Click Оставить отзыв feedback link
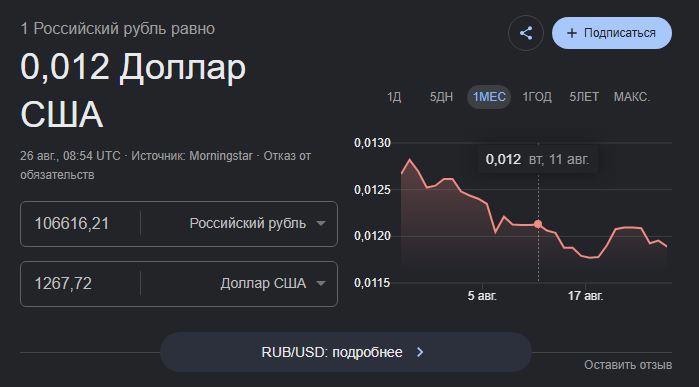Screen dimensions: 699x387 pos(628,365)
